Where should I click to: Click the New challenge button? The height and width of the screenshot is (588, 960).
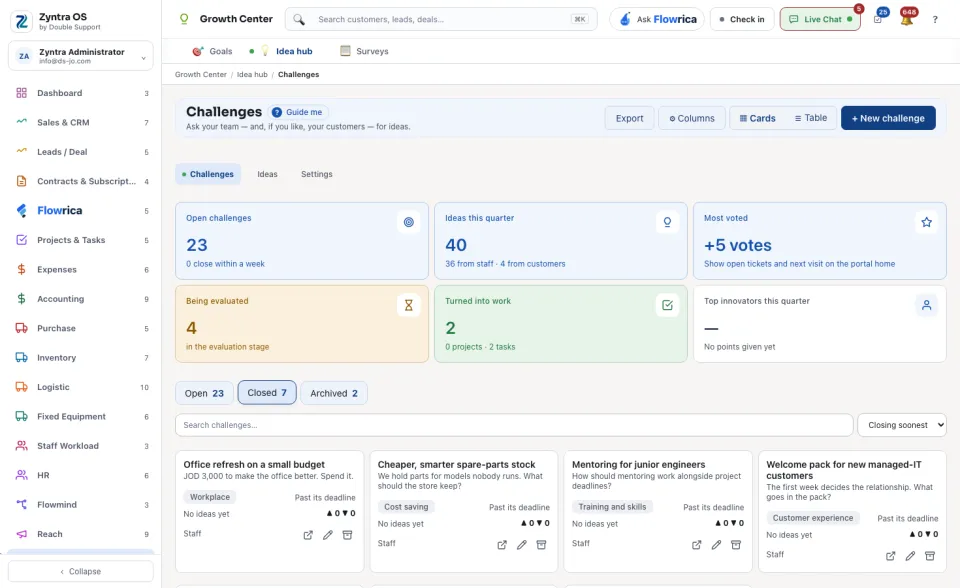point(888,118)
